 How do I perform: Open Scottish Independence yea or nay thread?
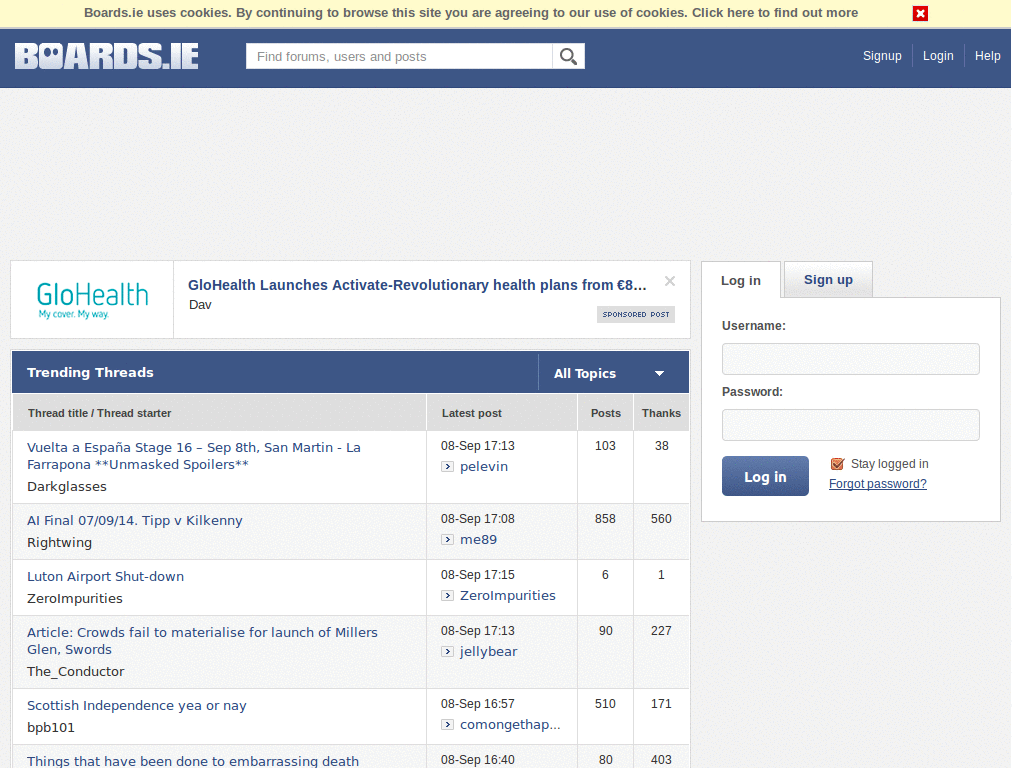[136, 705]
